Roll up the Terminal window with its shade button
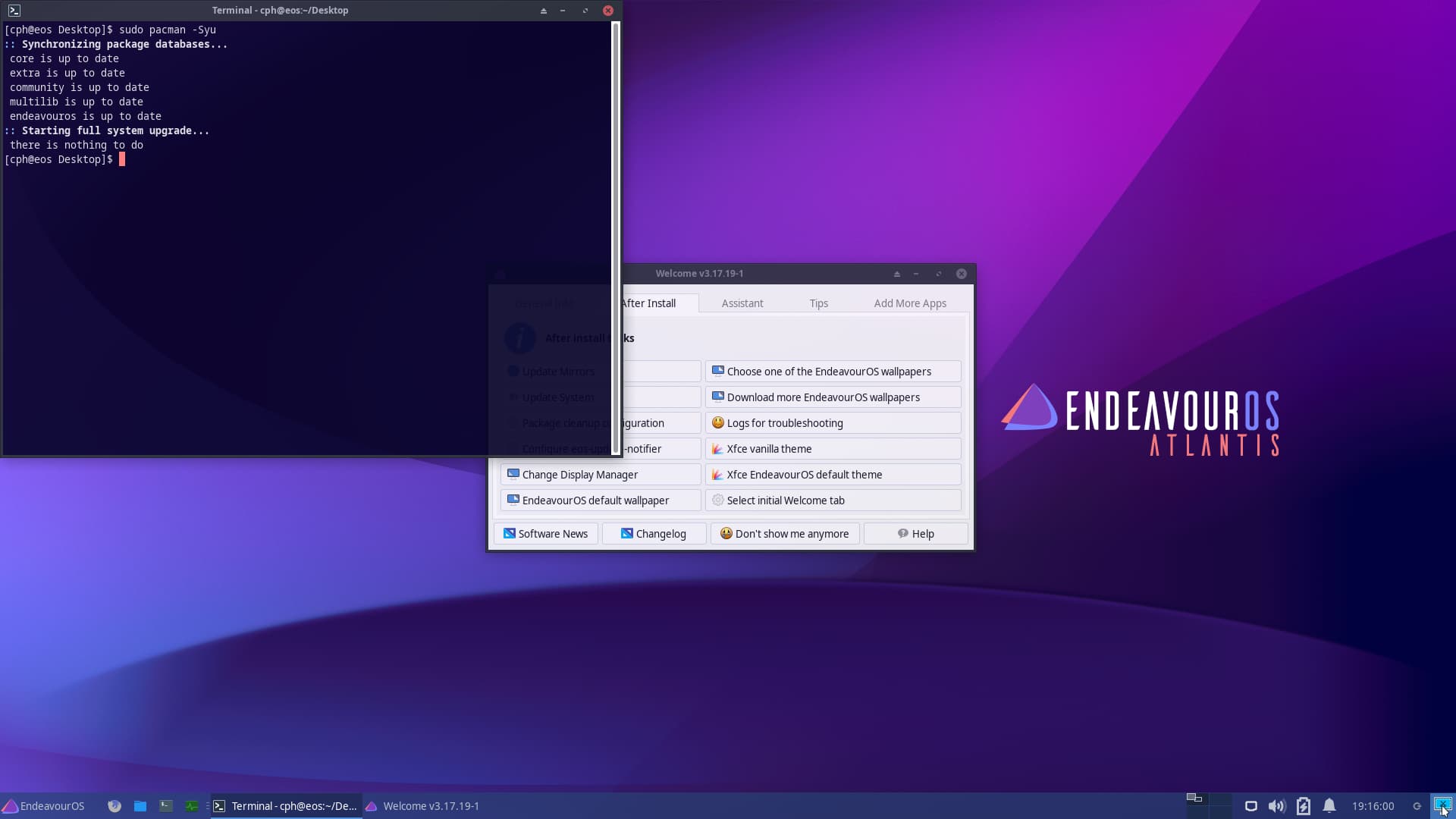1456x819 pixels. click(544, 11)
